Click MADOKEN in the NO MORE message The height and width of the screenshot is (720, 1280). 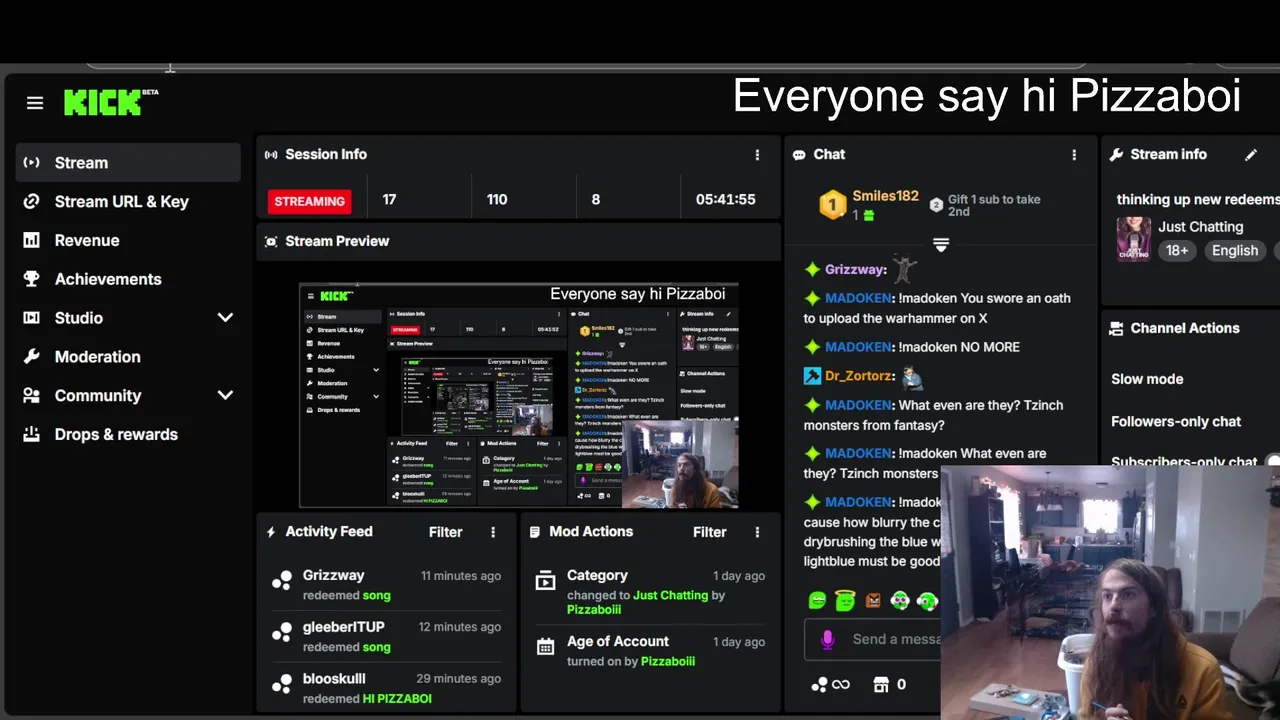point(859,347)
